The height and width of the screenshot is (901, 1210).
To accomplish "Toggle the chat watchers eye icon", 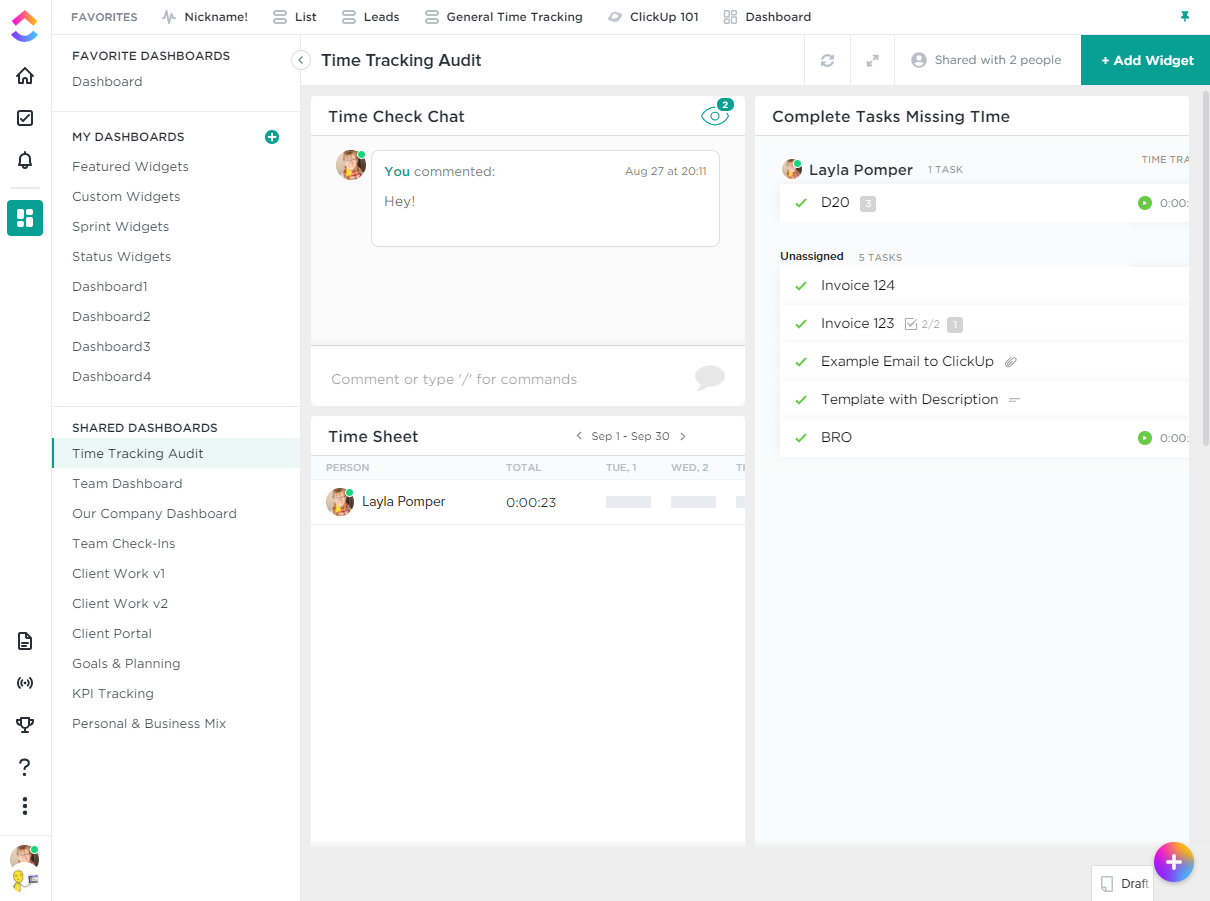I will [x=715, y=116].
